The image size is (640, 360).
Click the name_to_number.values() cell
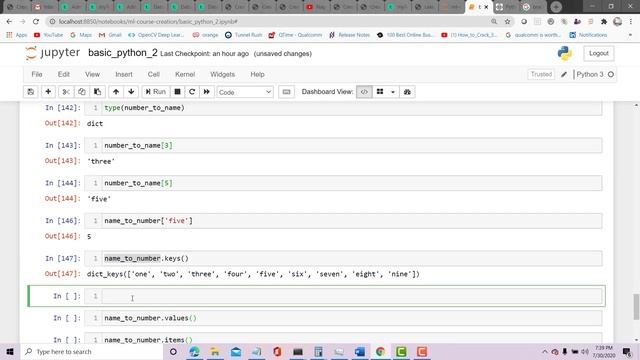click(x=352, y=318)
